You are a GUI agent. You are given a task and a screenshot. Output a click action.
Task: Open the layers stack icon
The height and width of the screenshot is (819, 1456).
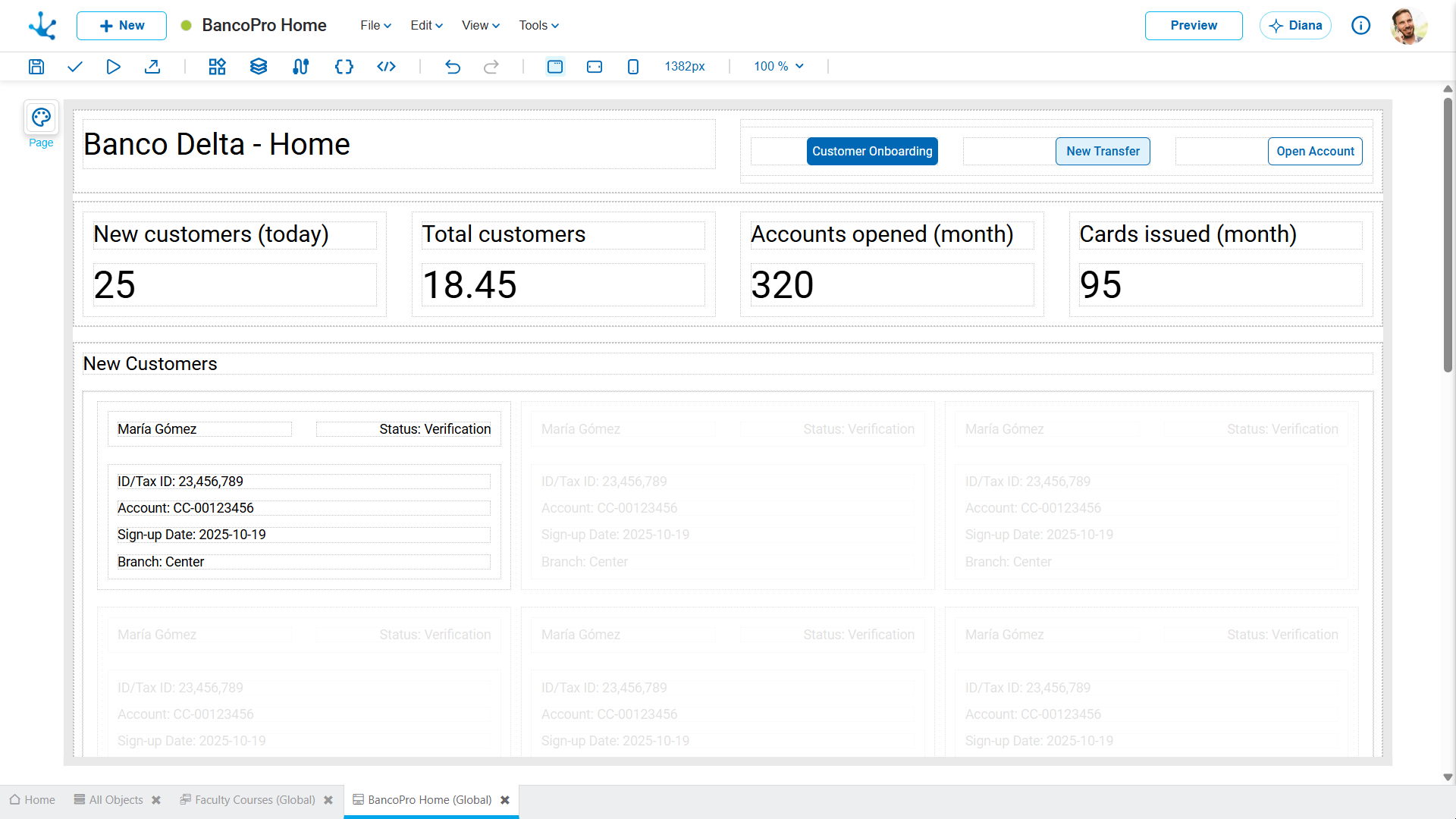point(259,67)
